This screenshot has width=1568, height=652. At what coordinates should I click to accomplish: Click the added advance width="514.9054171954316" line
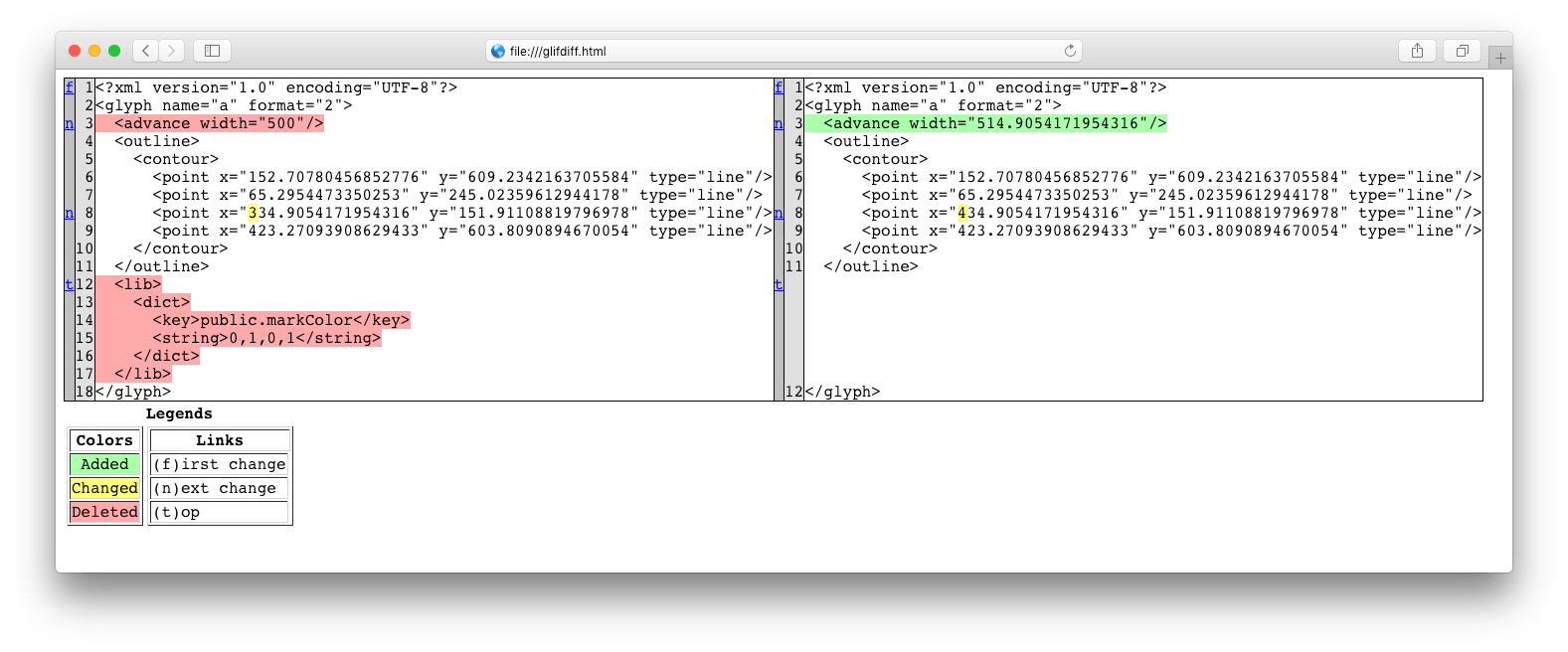985,123
